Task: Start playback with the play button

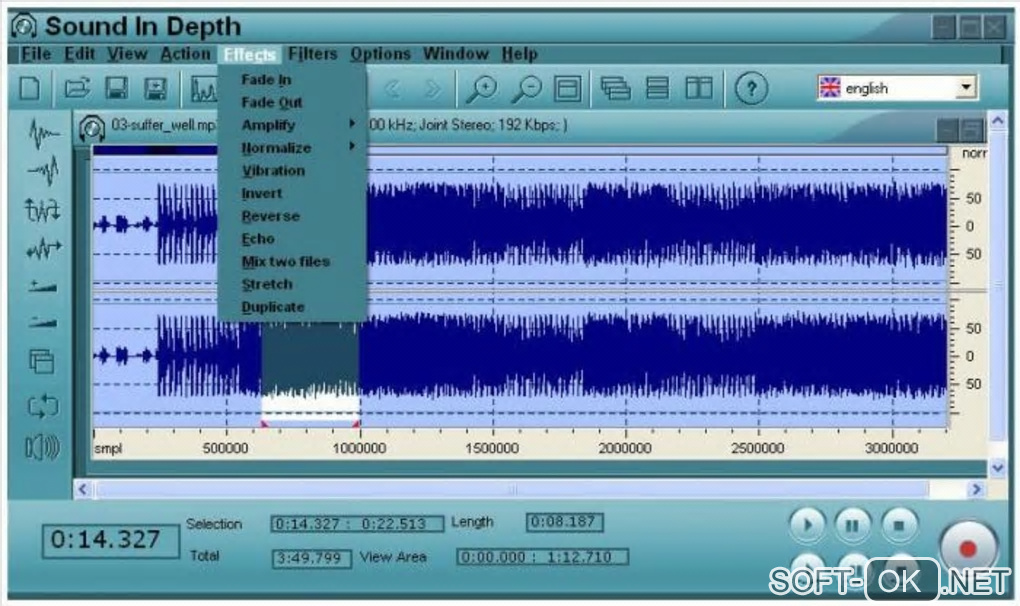Action: 807,524
